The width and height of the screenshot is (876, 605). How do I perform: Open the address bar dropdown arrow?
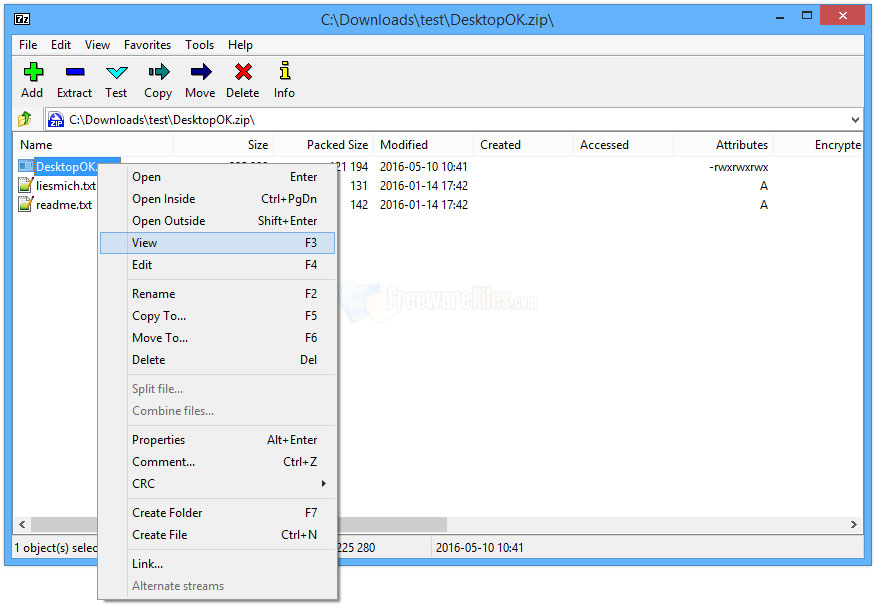click(x=855, y=120)
